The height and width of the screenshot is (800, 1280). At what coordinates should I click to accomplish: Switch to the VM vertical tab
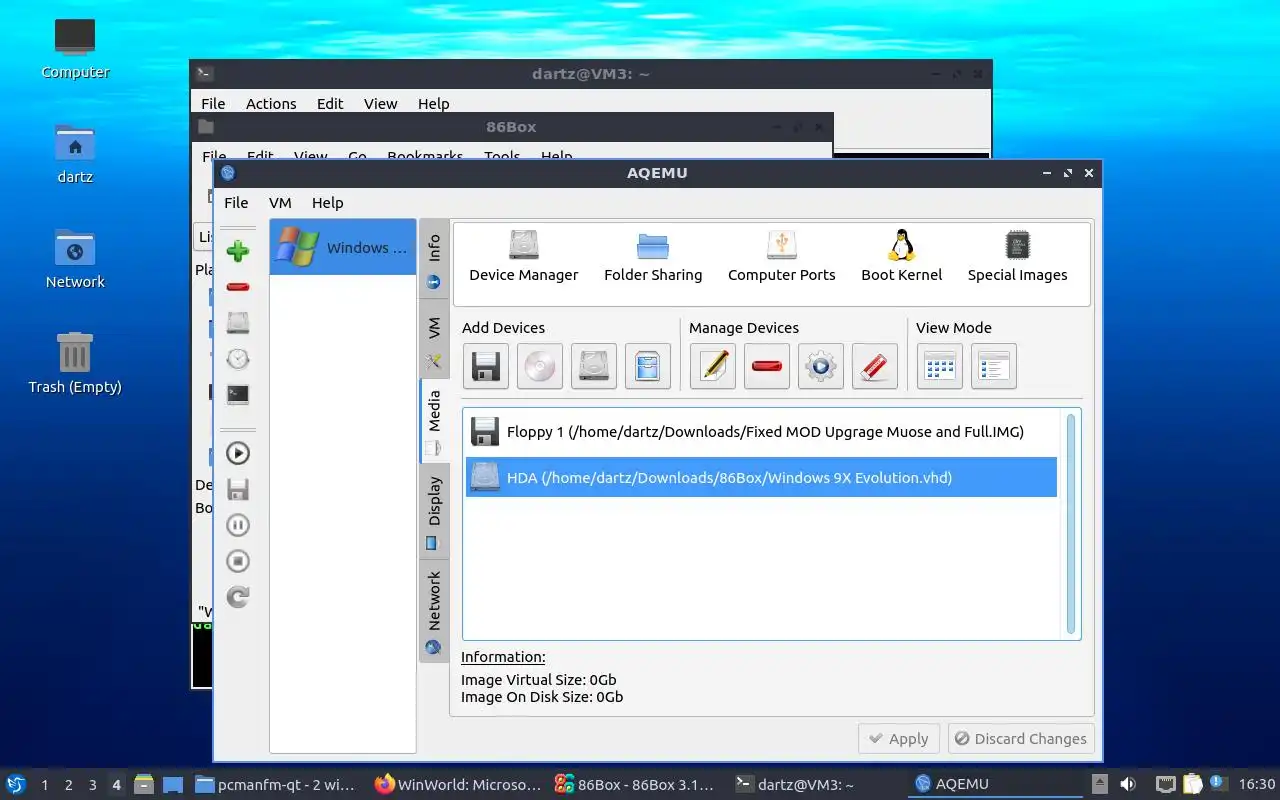click(x=434, y=339)
